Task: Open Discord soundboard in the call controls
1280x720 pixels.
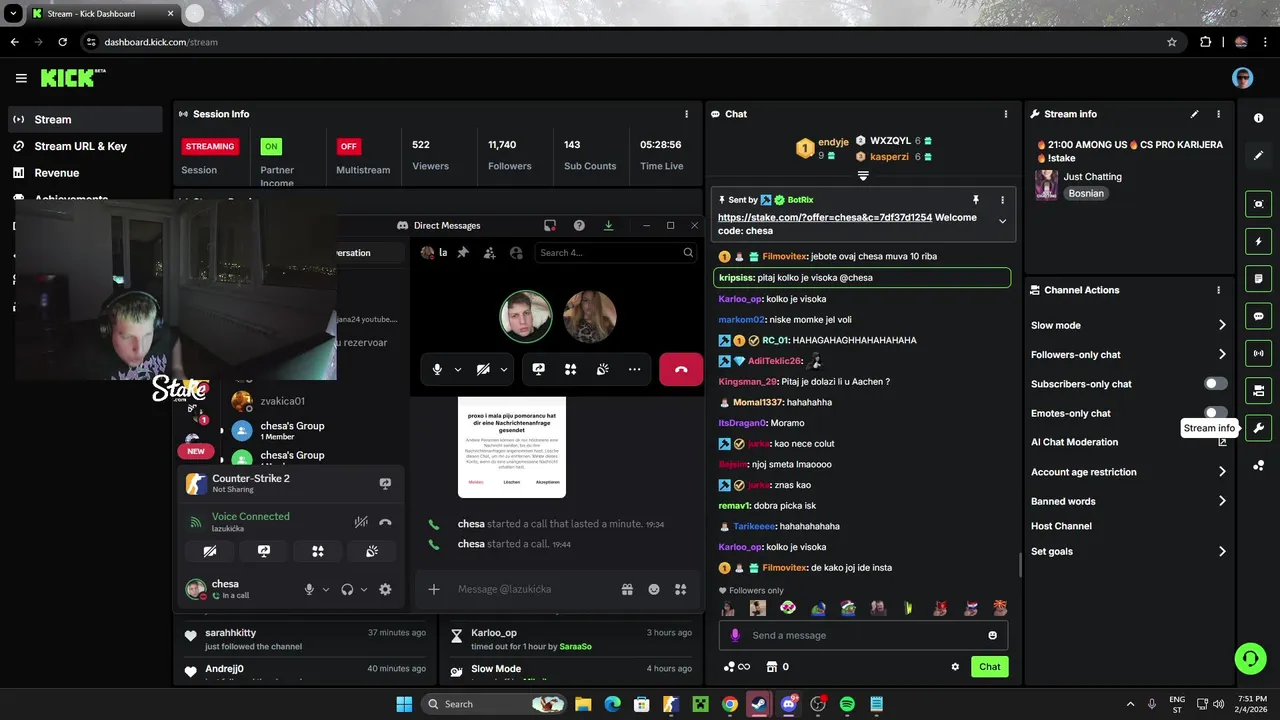Action: click(602, 369)
